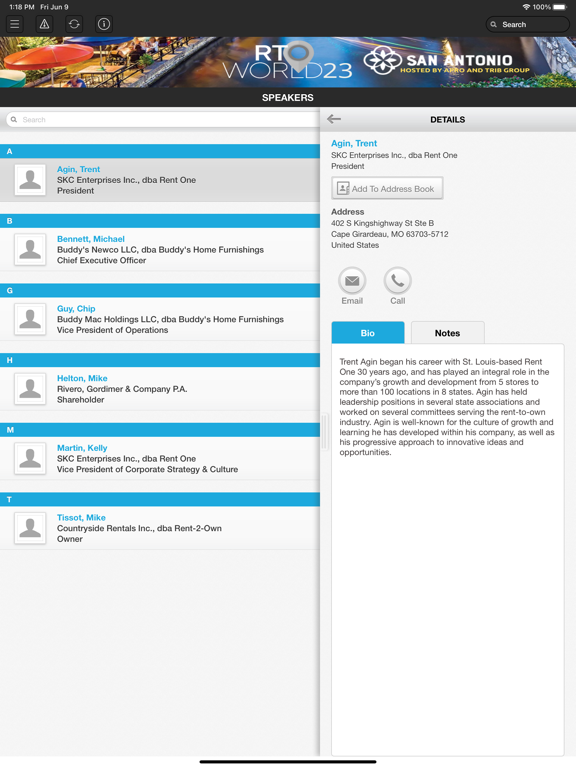Click the battery status indicator
Viewport: 576px width, 768px height.
pyautogui.click(x=560, y=7)
